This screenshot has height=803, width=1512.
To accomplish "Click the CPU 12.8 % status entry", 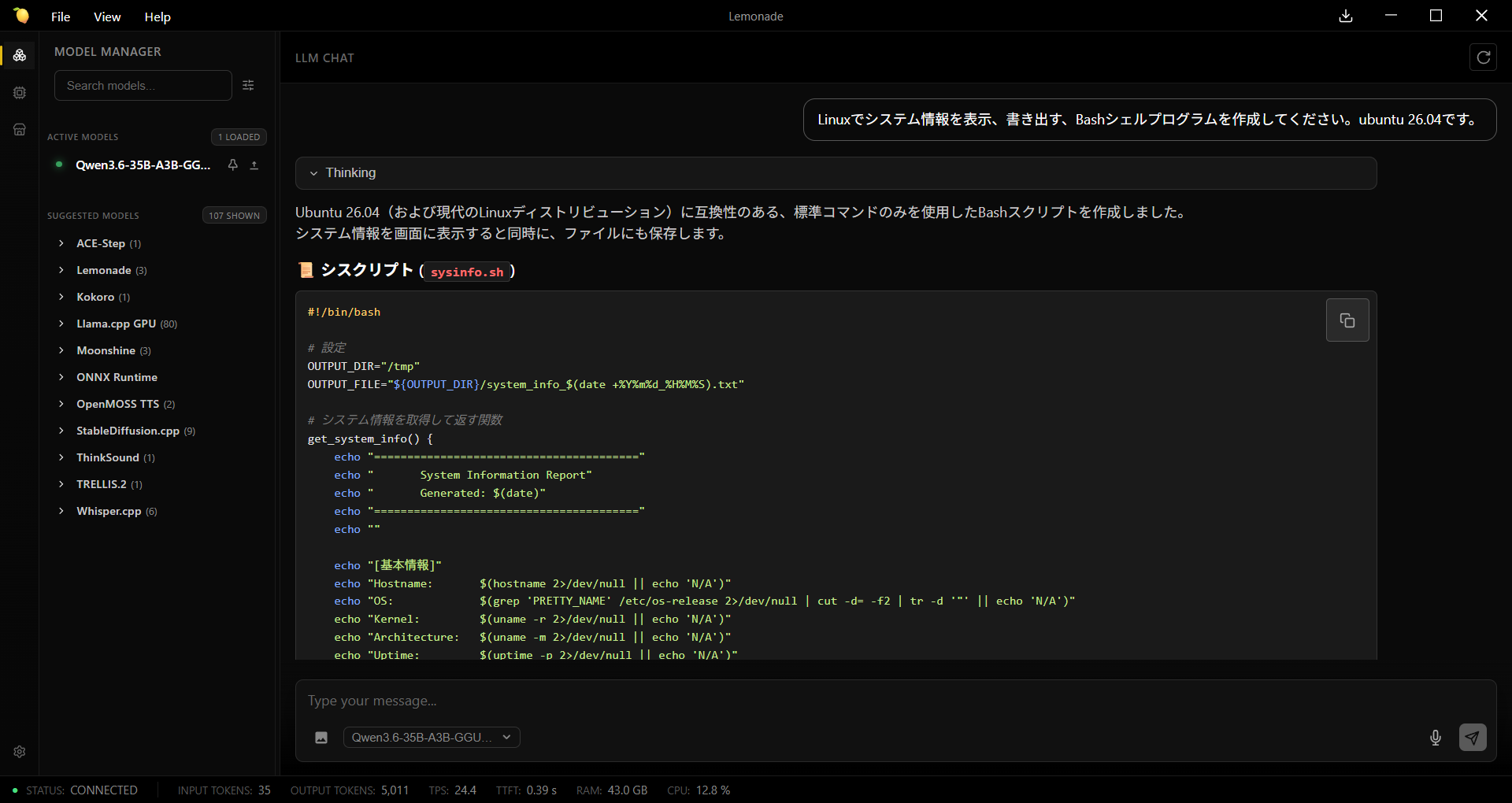I will (699, 790).
